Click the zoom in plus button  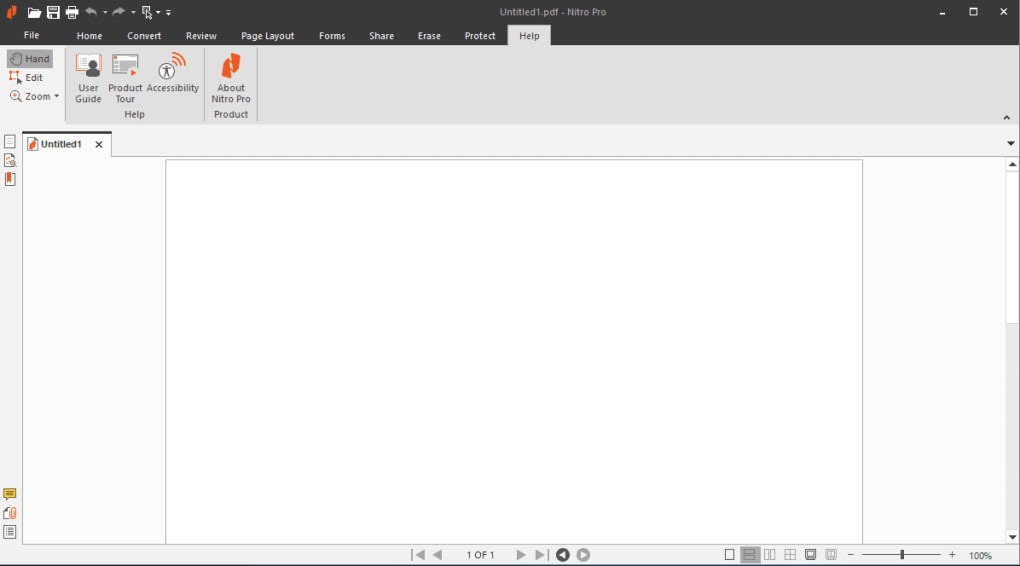(x=952, y=555)
